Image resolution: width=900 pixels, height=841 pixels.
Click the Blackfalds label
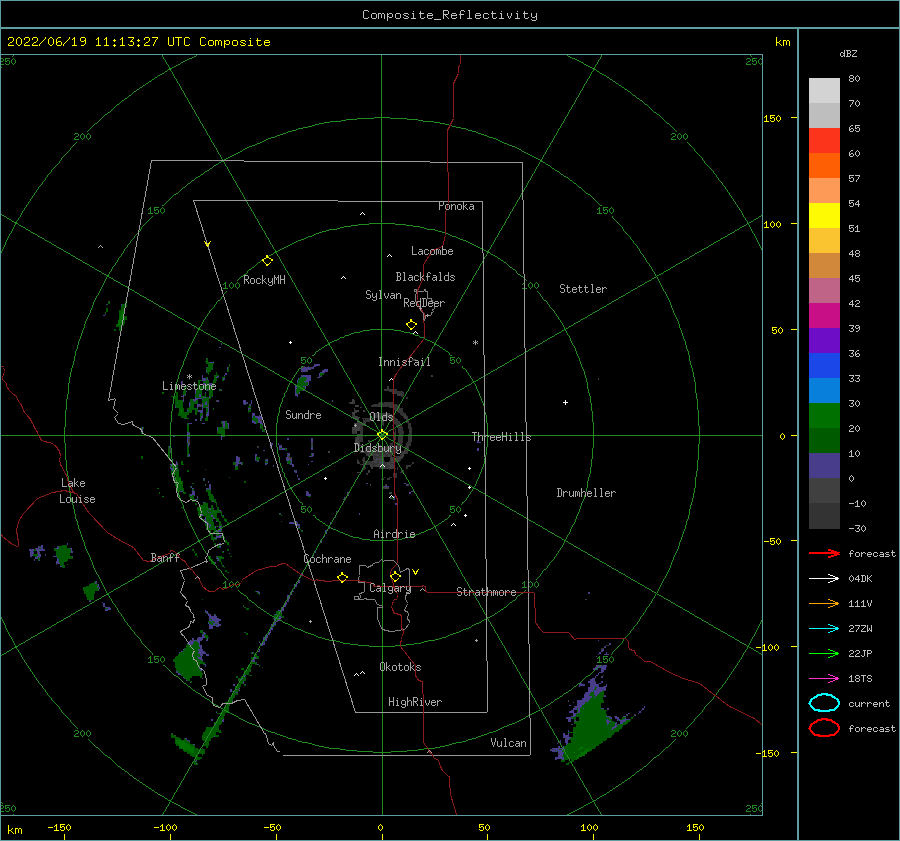point(425,277)
